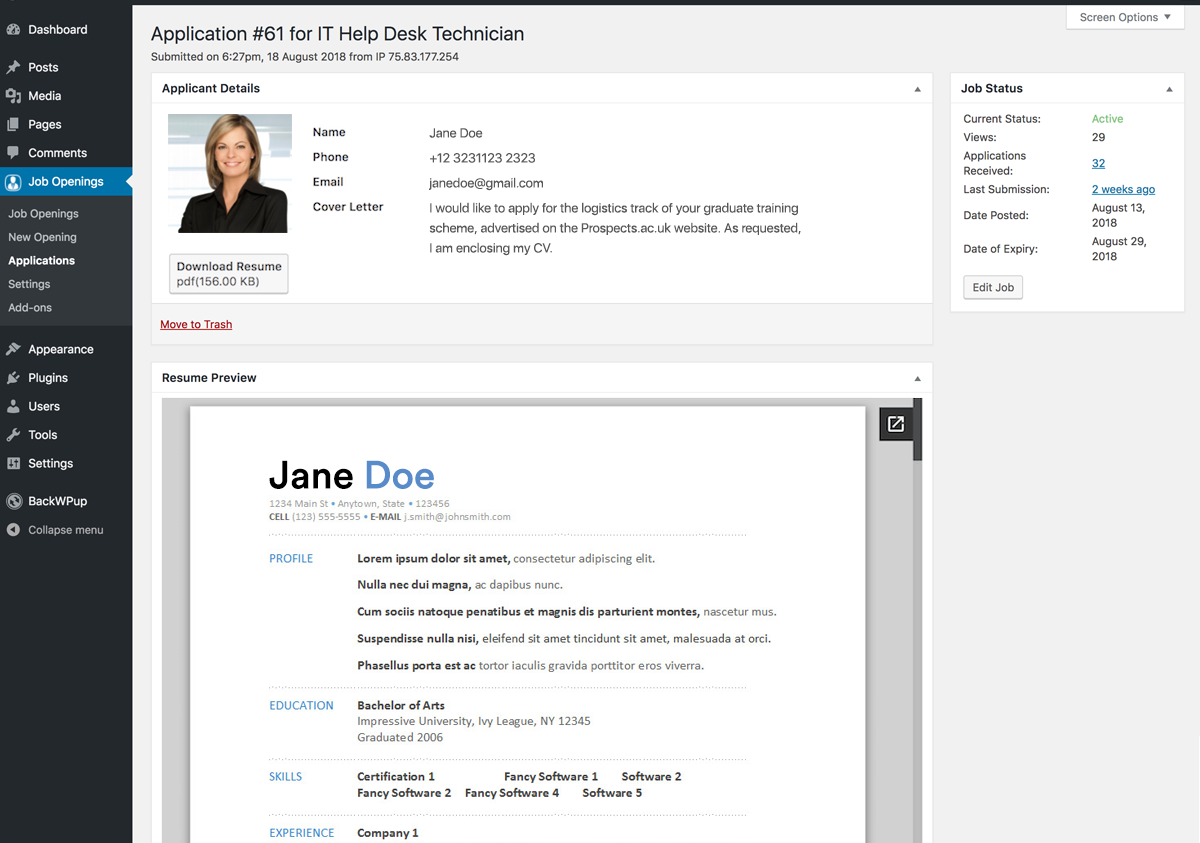Open the Screen Options dropdown
The width and height of the screenshot is (1200, 843).
1125,17
